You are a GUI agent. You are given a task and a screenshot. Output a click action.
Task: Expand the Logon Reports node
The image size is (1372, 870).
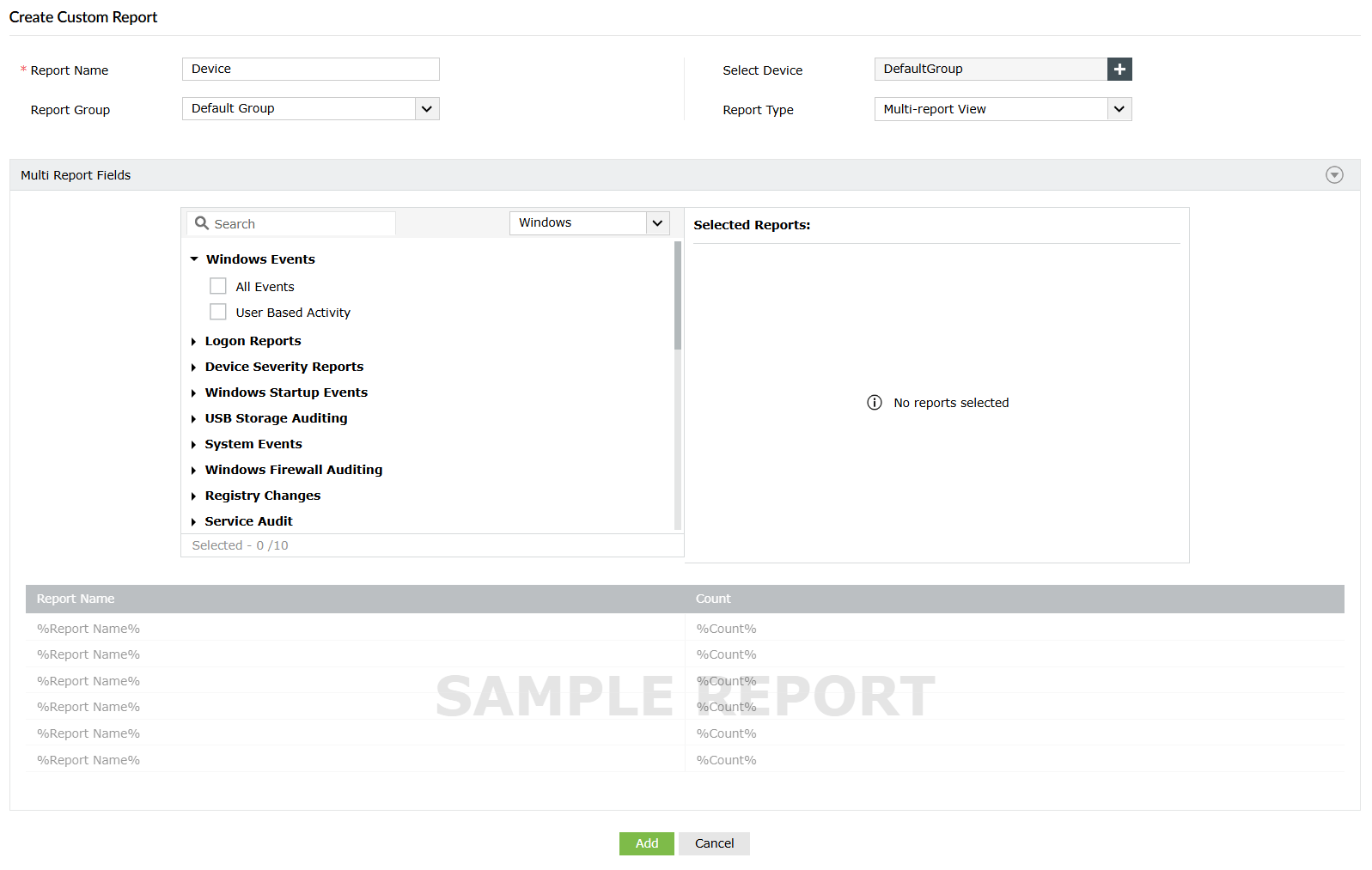tap(194, 342)
